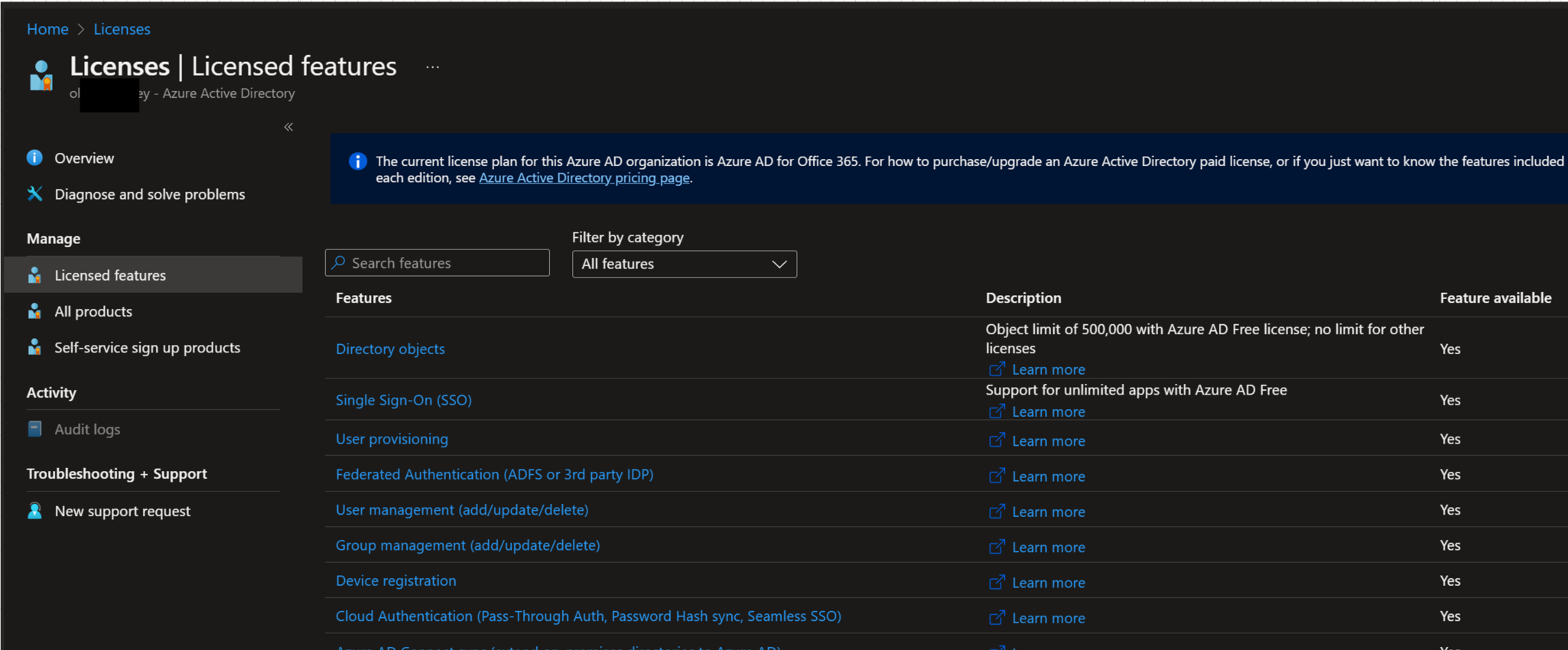1568x650 pixels.
Task: Click Learn more for User management
Action: 1049,512
